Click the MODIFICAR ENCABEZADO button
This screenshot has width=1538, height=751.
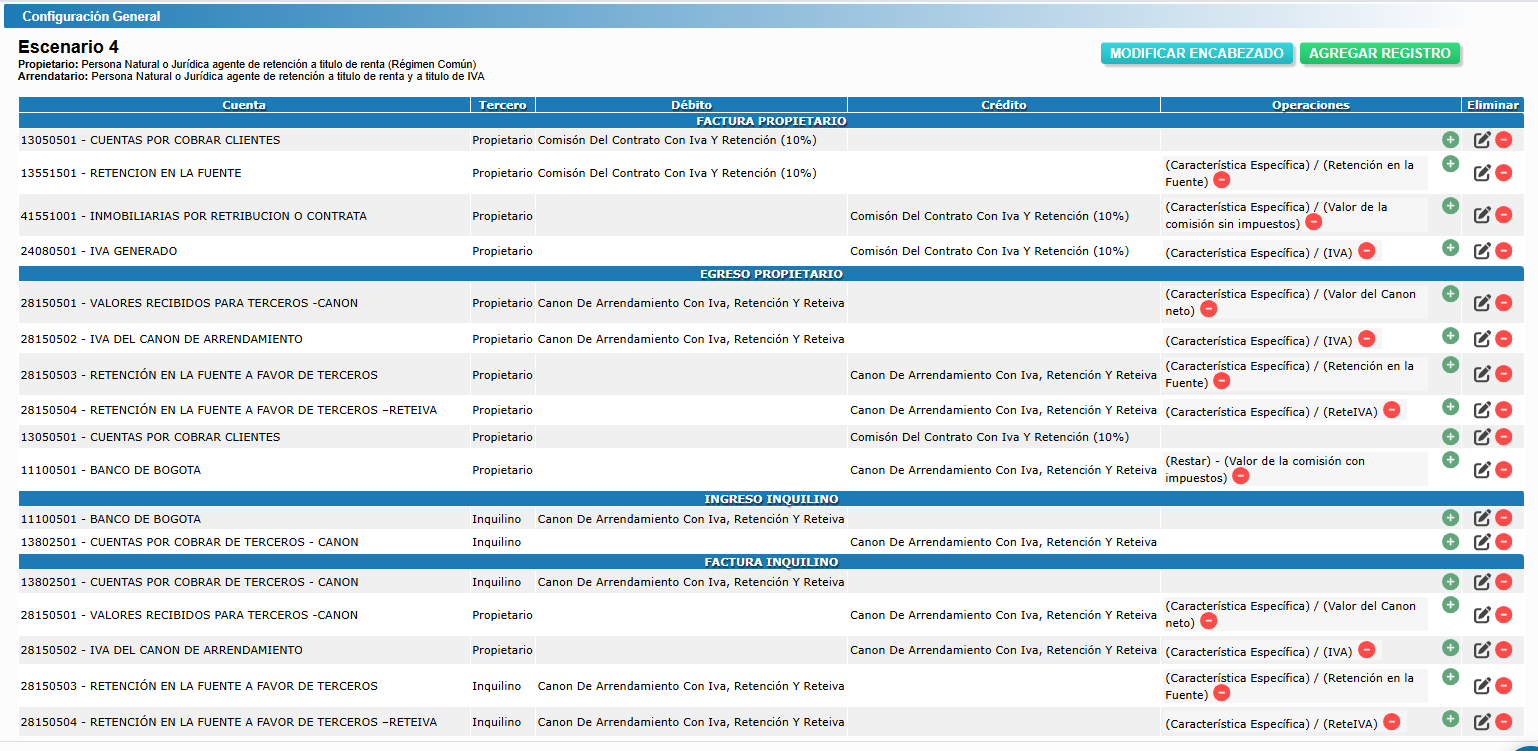point(1196,54)
